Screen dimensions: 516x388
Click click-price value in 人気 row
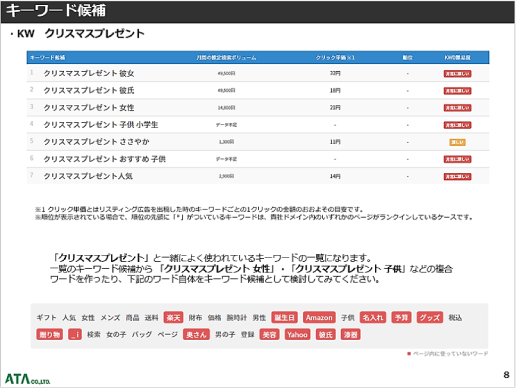335,176
